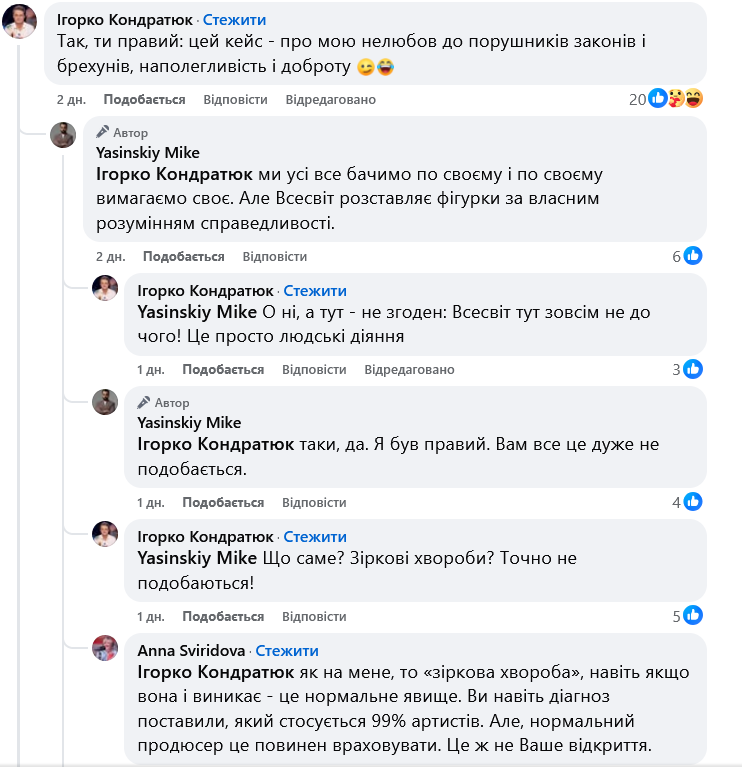Follow Ігорко Кондратюк via top 'Стежити' link
This screenshot has width=742, height=767.
pos(234,20)
